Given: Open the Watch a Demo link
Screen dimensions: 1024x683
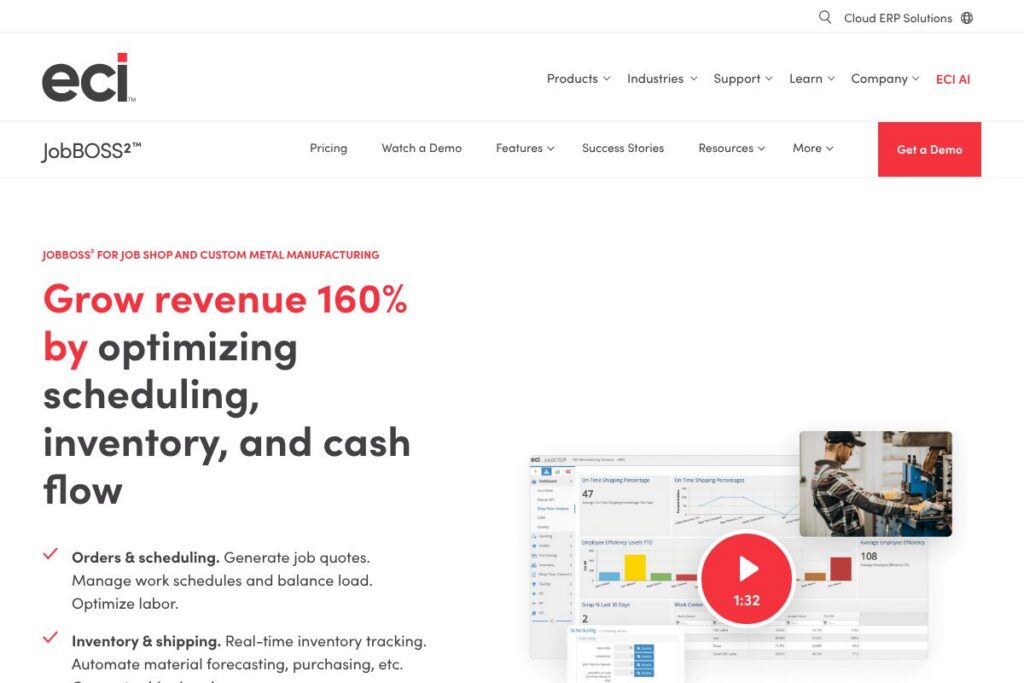Looking at the screenshot, I should (421, 148).
